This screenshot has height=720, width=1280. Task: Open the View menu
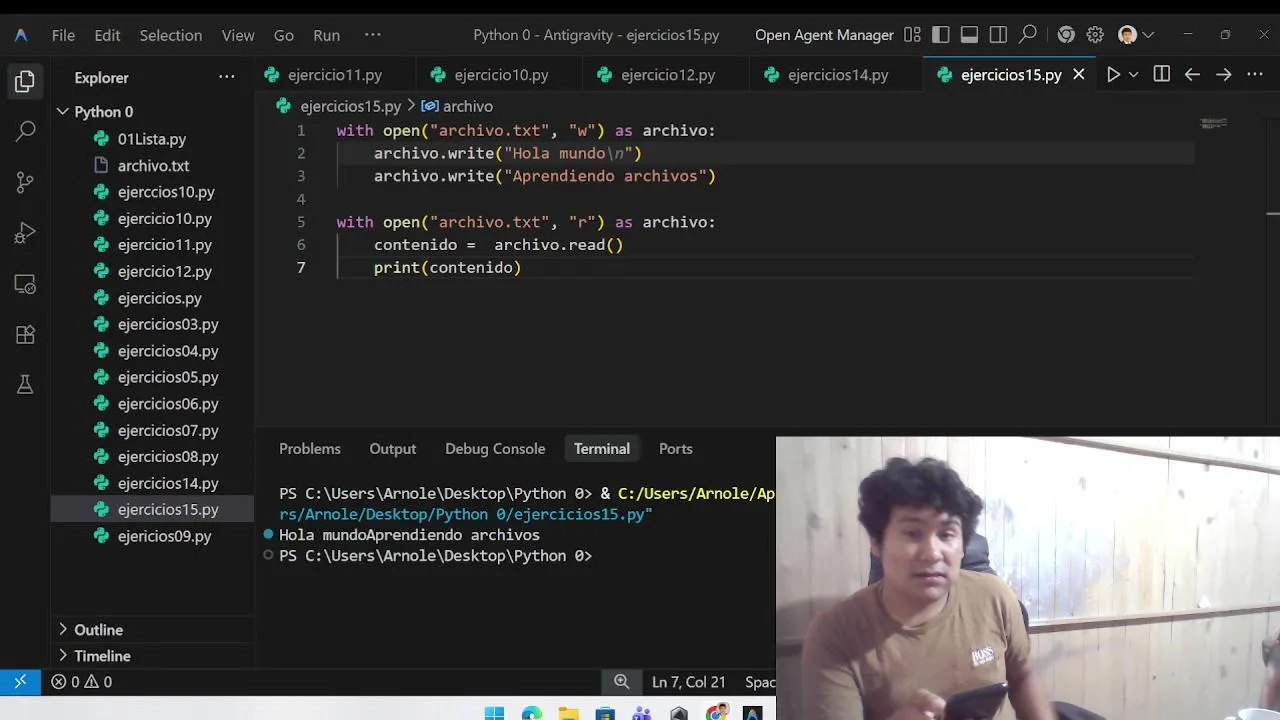point(238,35)
